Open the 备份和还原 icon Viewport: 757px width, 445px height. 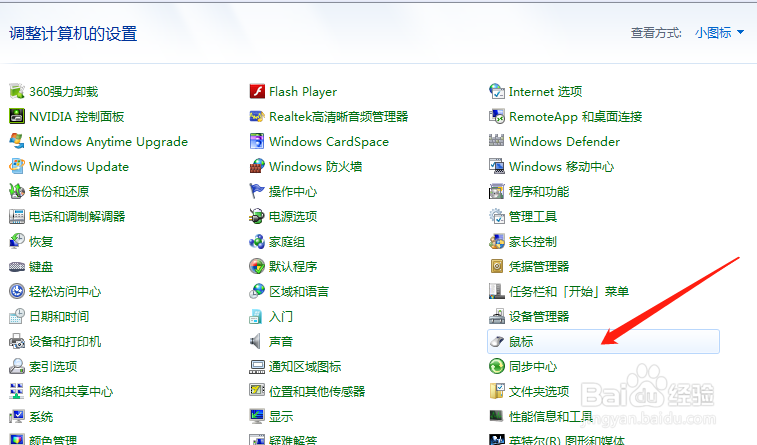(17, 192)
